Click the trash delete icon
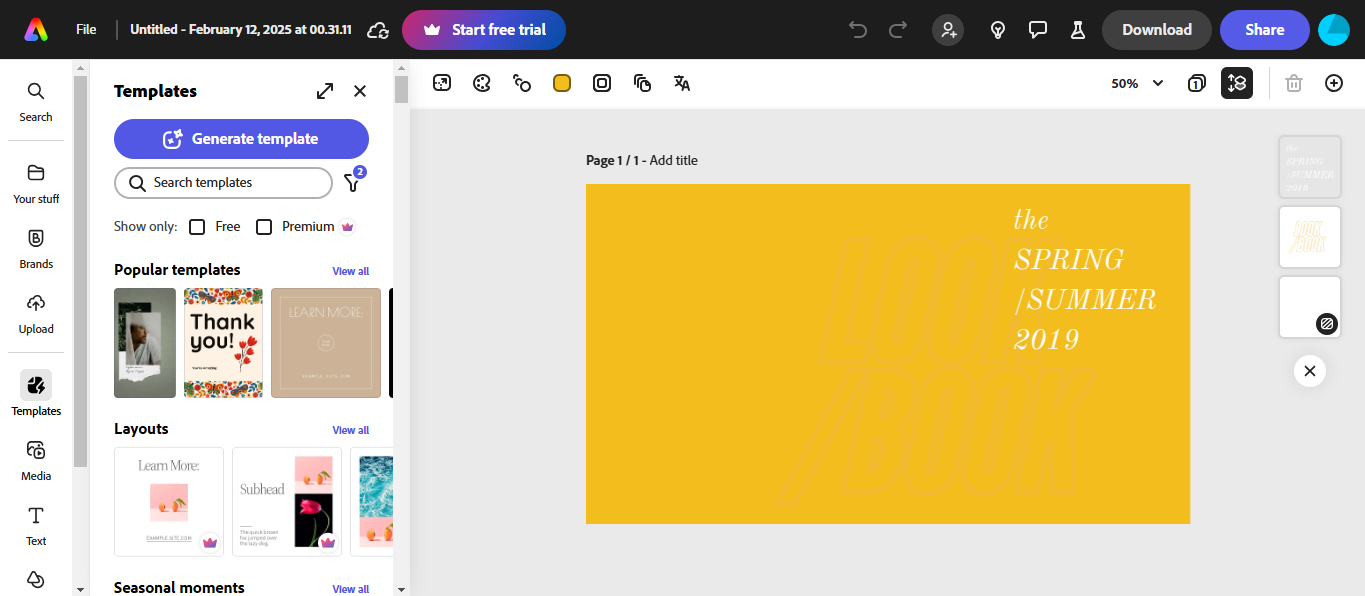Viewport: 1365px width, 596px height. point(1294,83)
